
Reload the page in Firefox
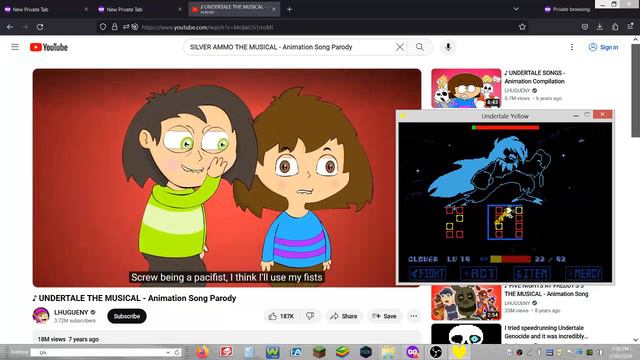(x=40, y=27)
